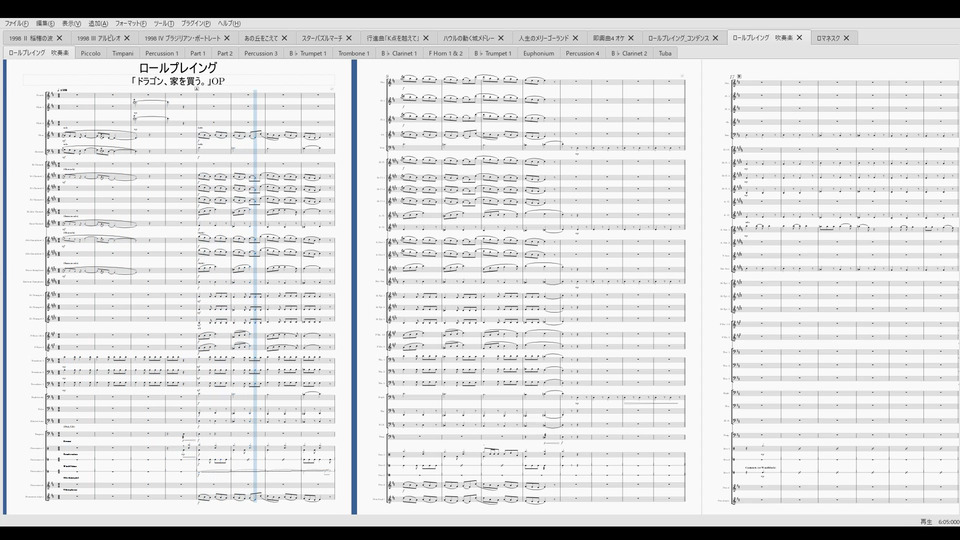Image resolution: width=960 pixels, height=540 pixels.
Task: Open the プラグイン(P) menu
Action: (195, 23)
